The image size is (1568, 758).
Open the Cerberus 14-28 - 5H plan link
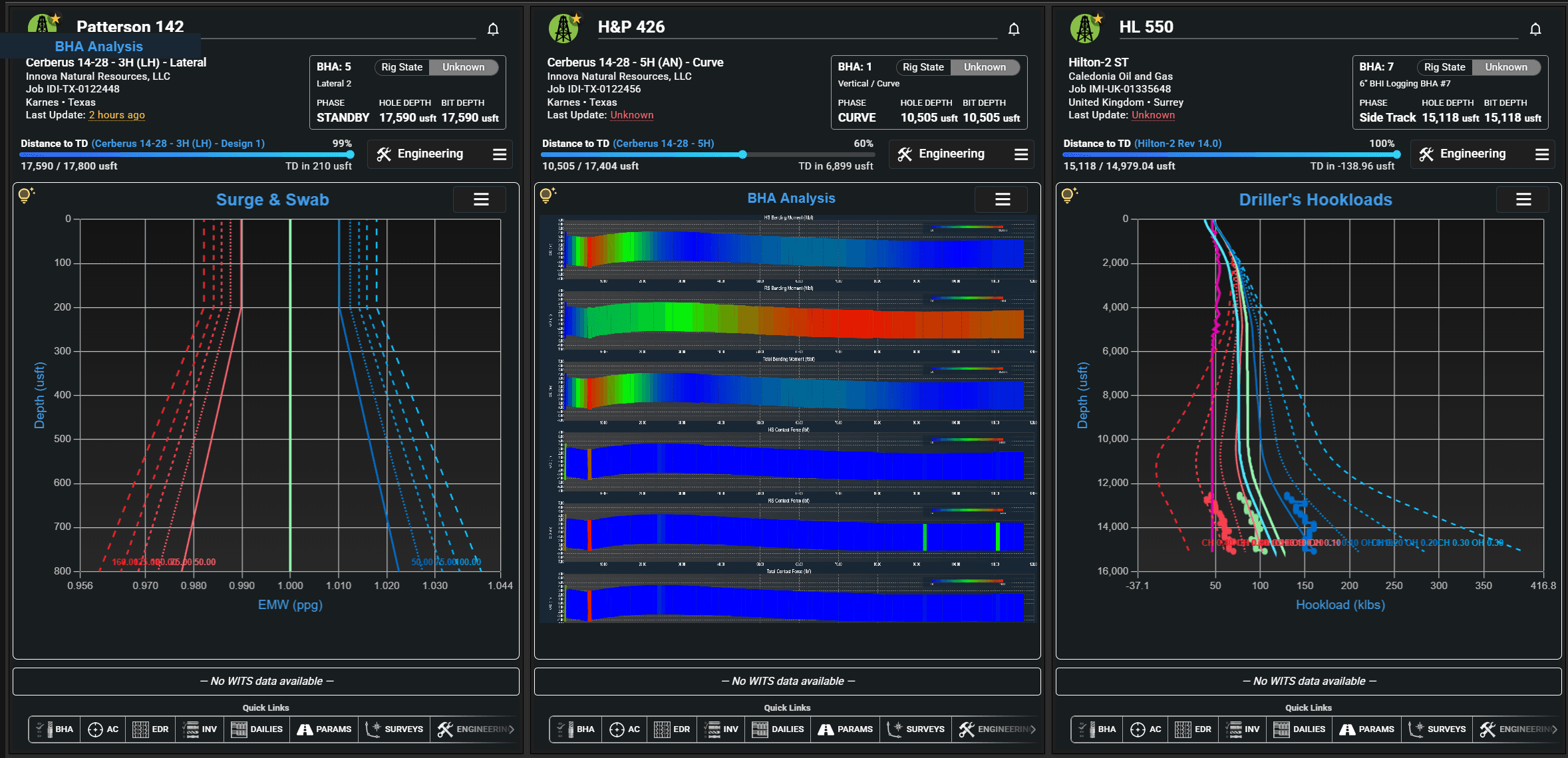[663, 144]
